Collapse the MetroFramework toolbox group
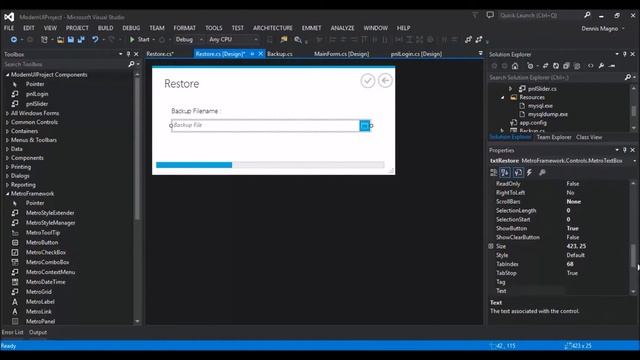 coord(7,193)
